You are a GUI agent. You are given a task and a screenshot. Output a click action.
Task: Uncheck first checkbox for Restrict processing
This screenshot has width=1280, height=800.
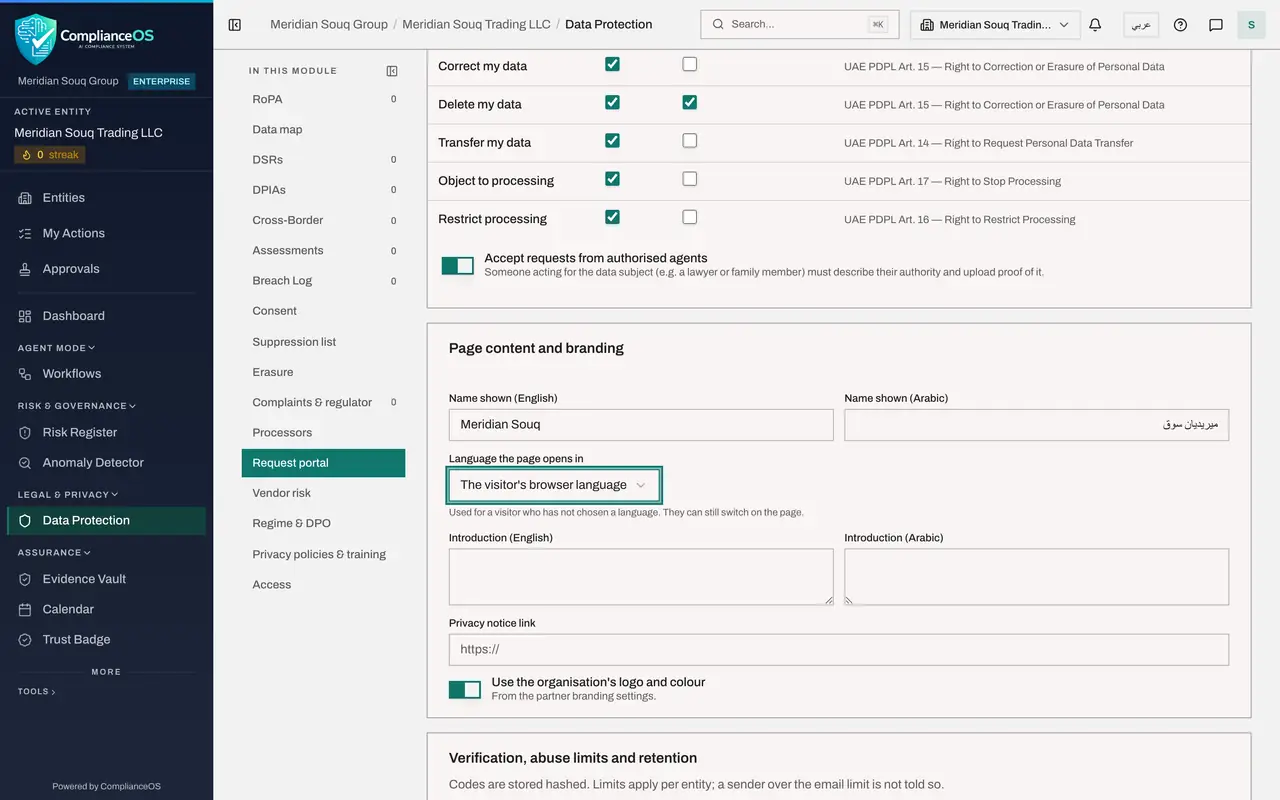point(612,217)
